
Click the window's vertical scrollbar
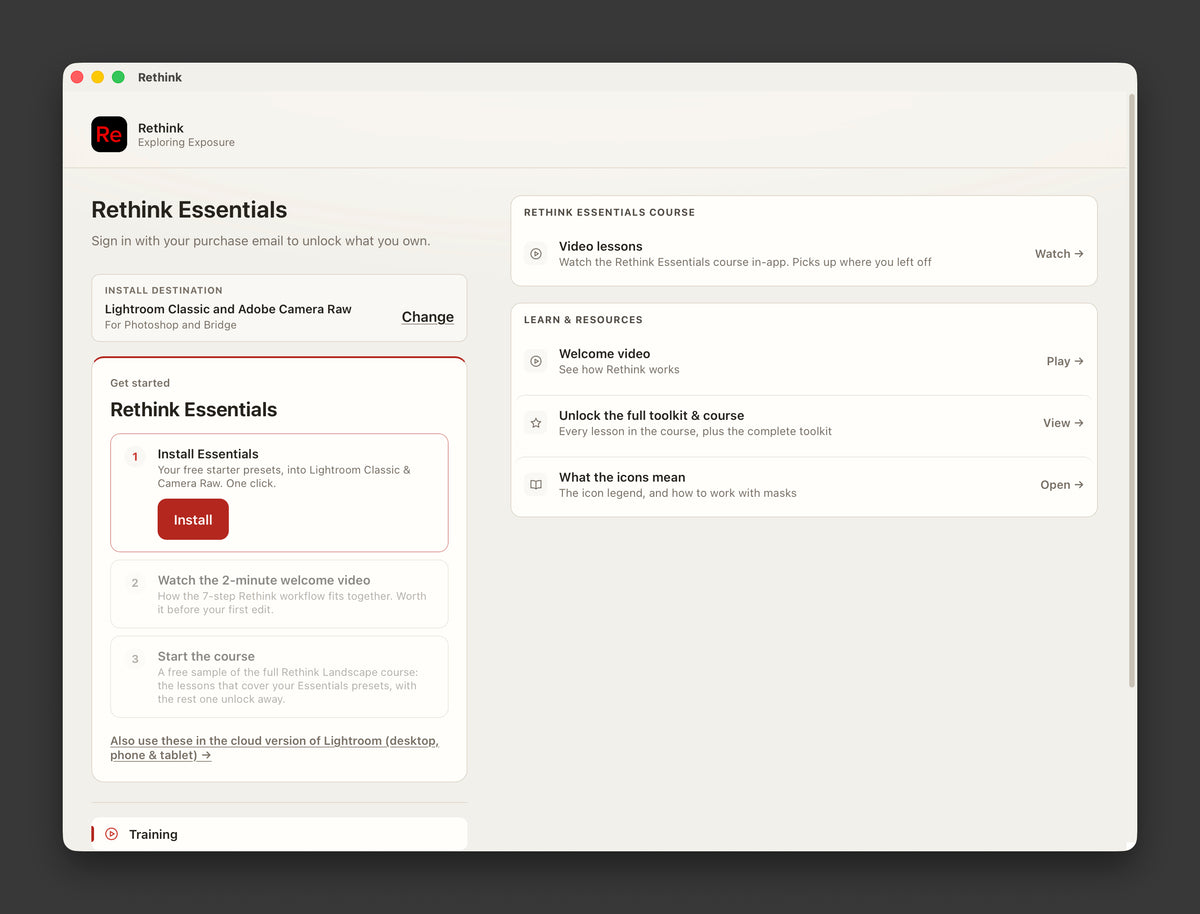pos(1132,390)
